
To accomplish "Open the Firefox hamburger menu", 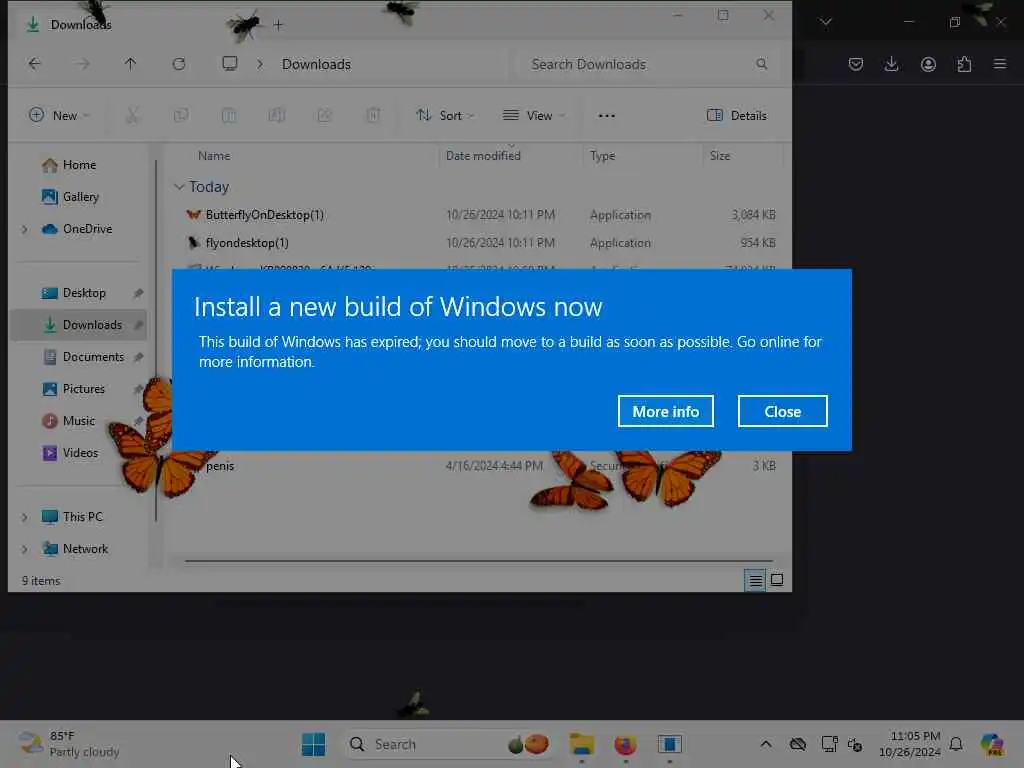I will [1000, 64].
